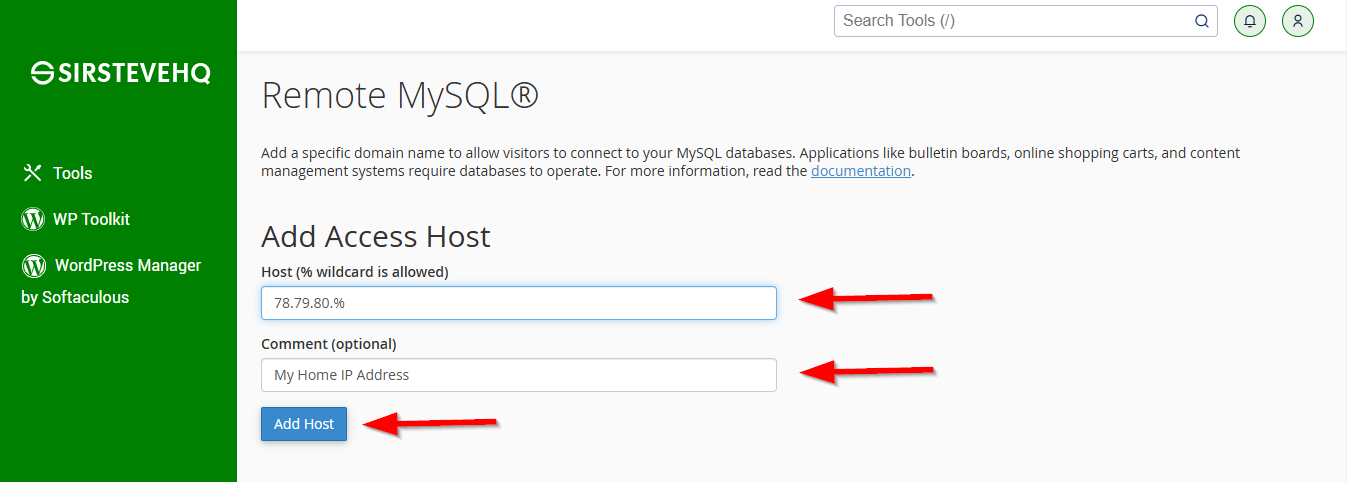1347x482 pixels.
Task: Click the Remote MySQL® page heading
Action: tap(400, 96)
